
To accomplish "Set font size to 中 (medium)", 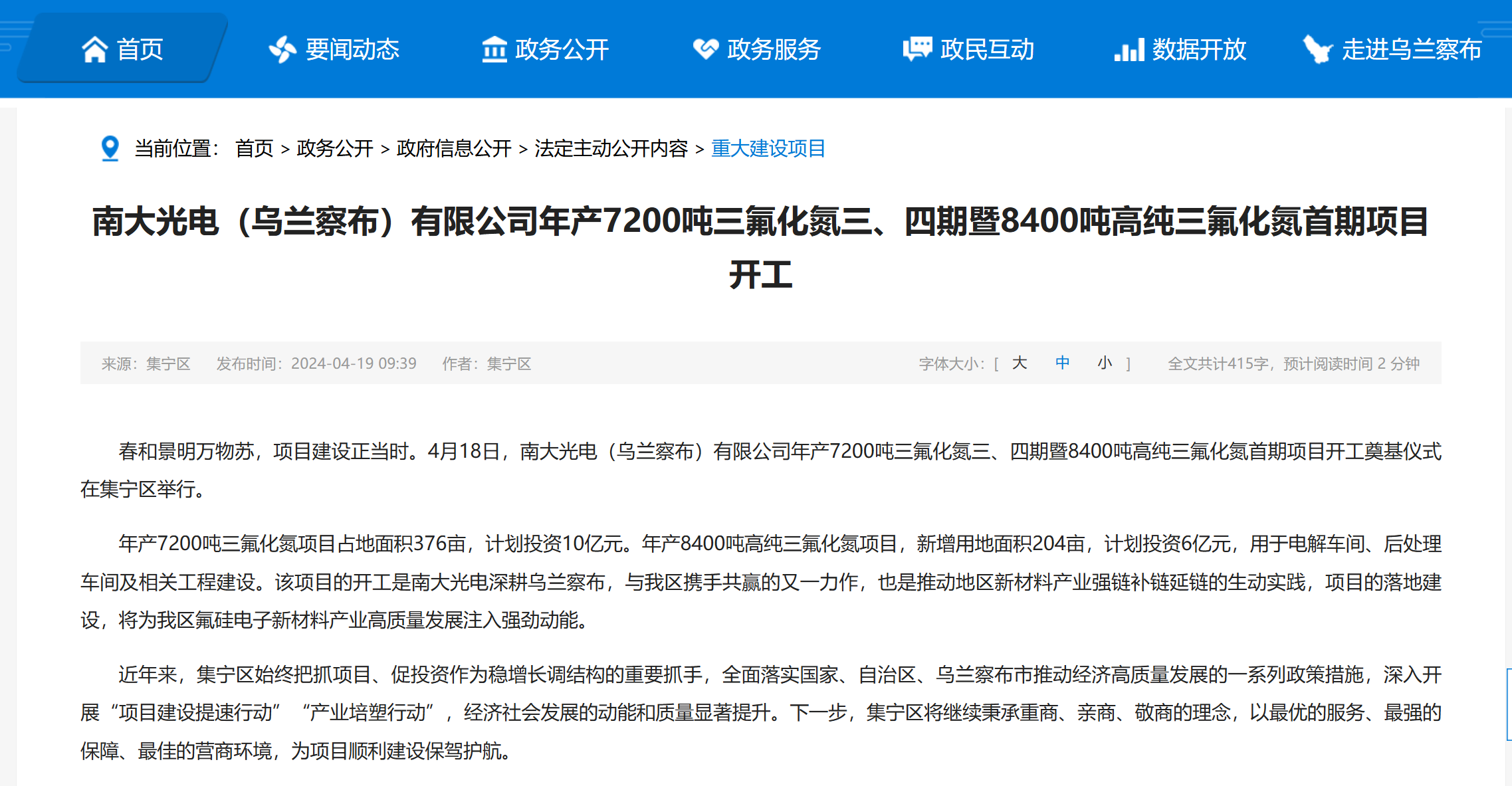I will pos(1062,363).
